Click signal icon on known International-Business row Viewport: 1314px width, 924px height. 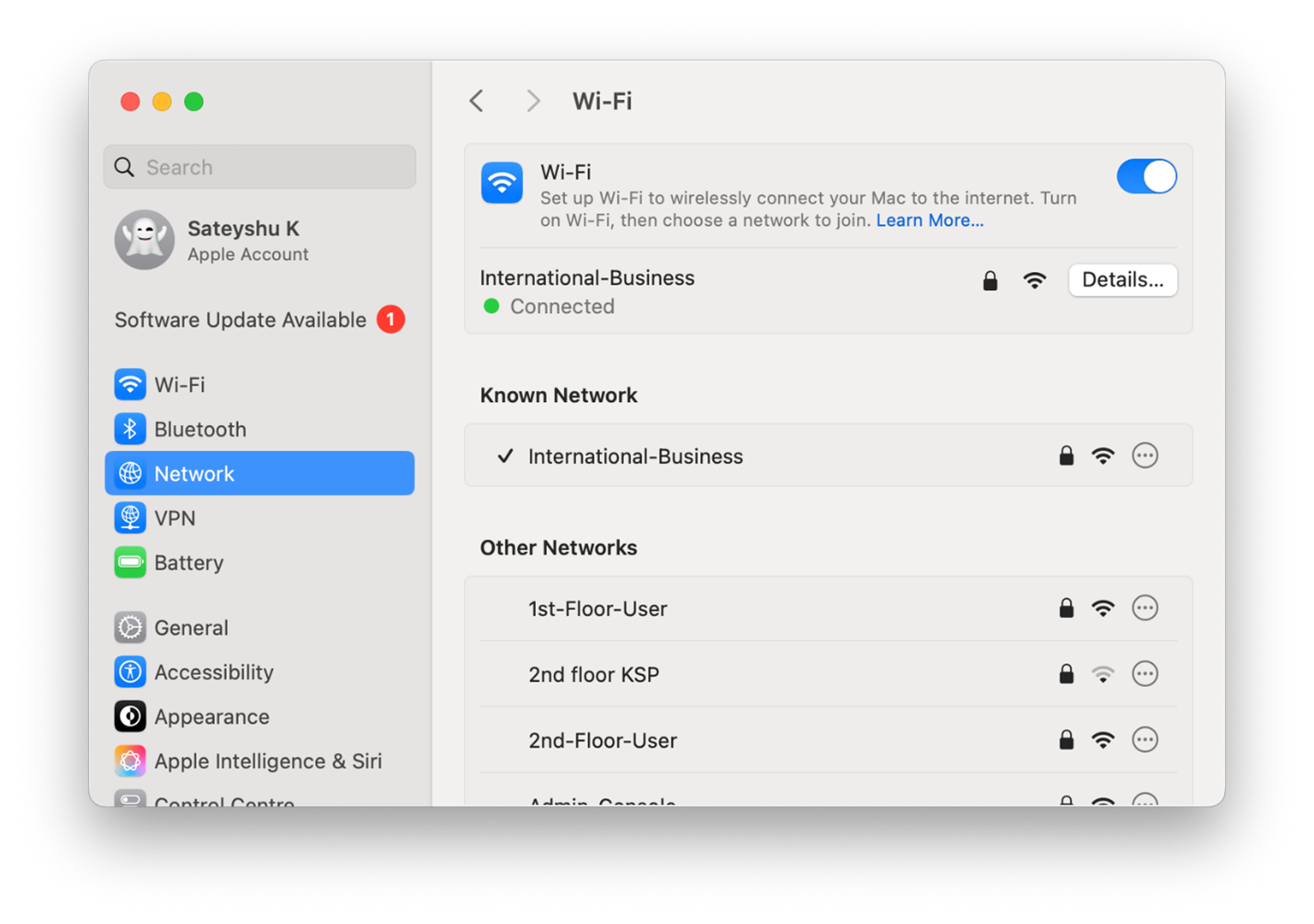coord(1104,456)
